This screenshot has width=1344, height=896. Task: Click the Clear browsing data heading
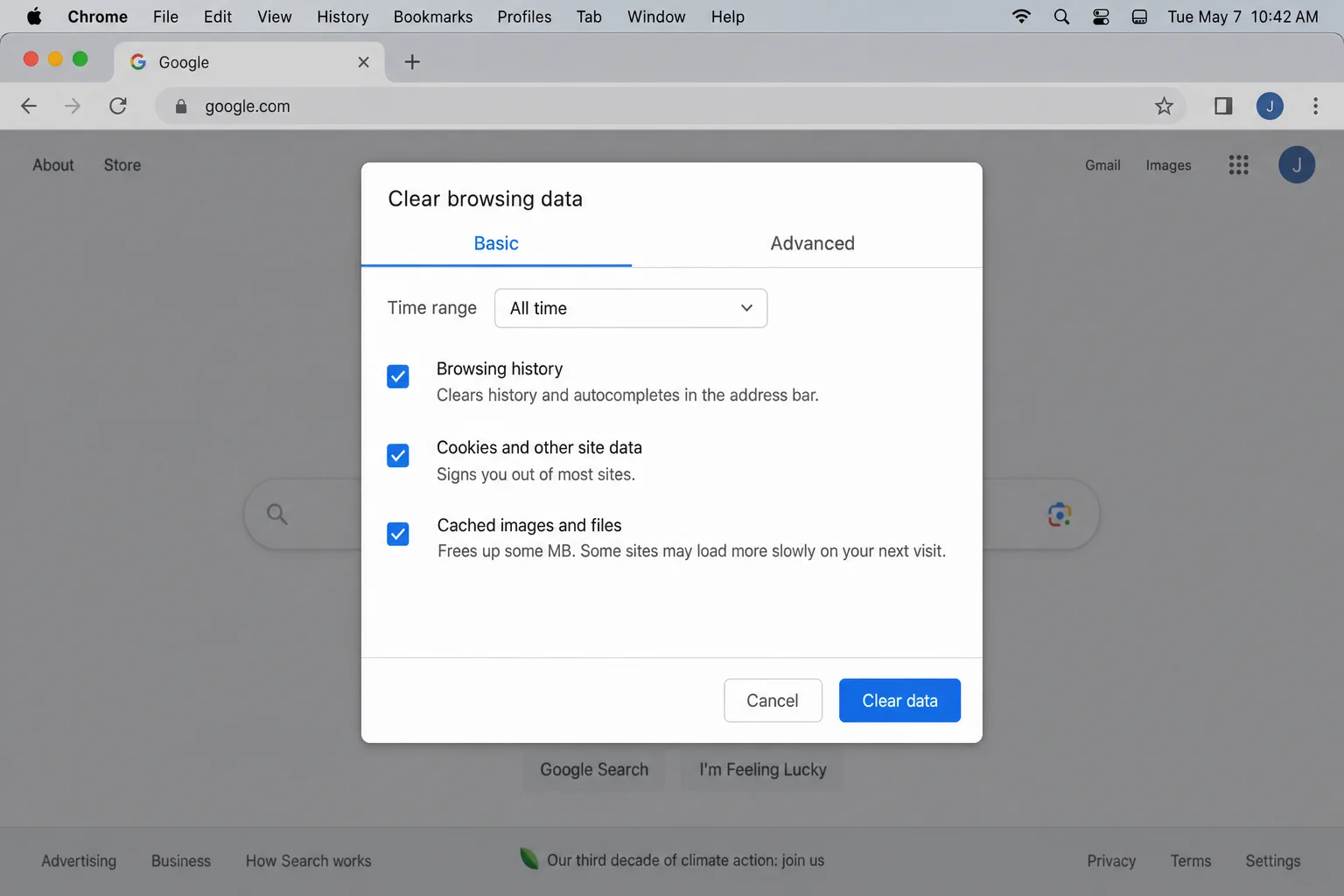[485, 199]
